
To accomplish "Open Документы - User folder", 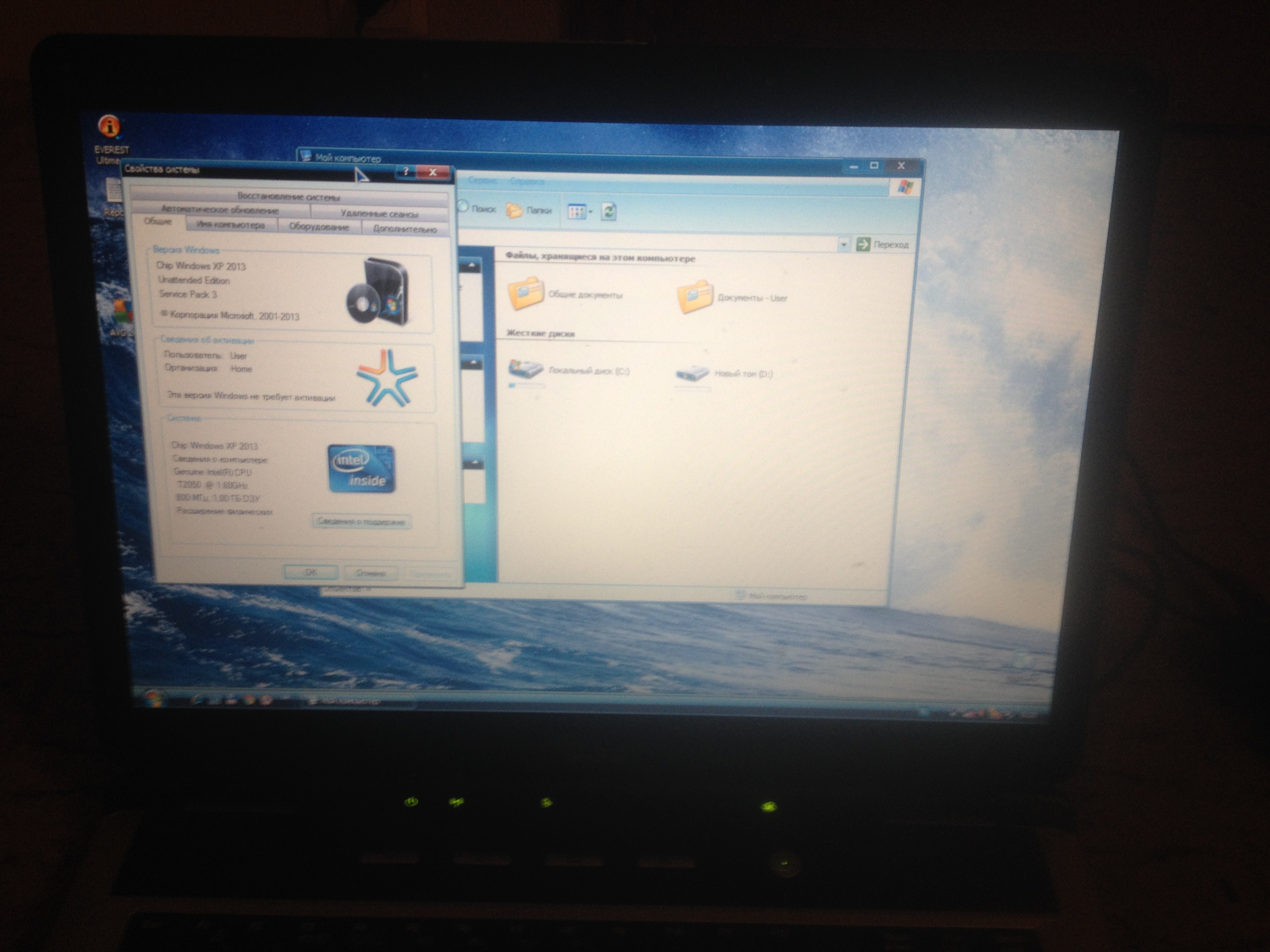I will tap(695, 297).
